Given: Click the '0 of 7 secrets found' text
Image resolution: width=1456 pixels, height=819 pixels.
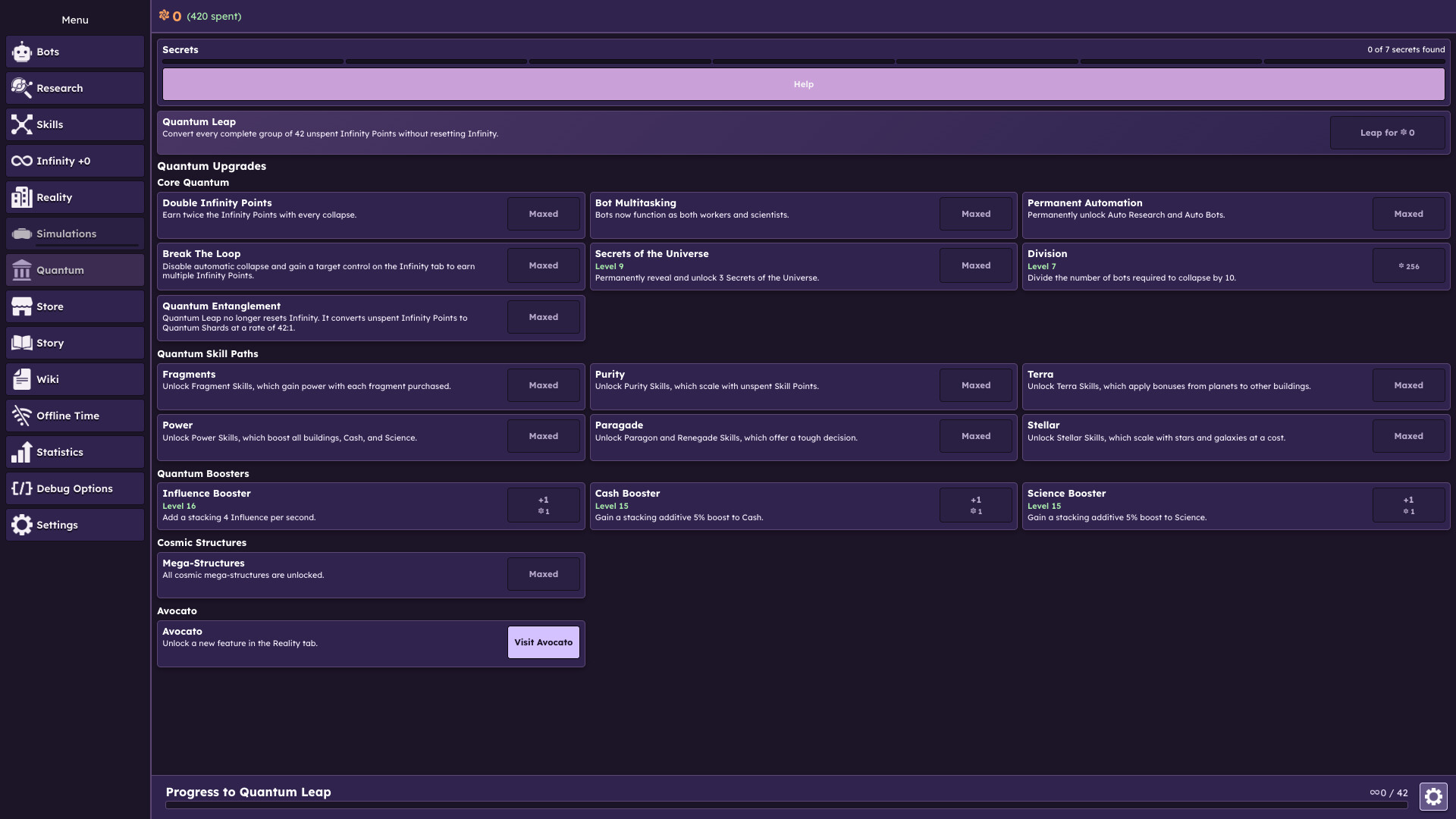Looking at the screenshot, I should pyautogui.click(x=1406, y=49).
